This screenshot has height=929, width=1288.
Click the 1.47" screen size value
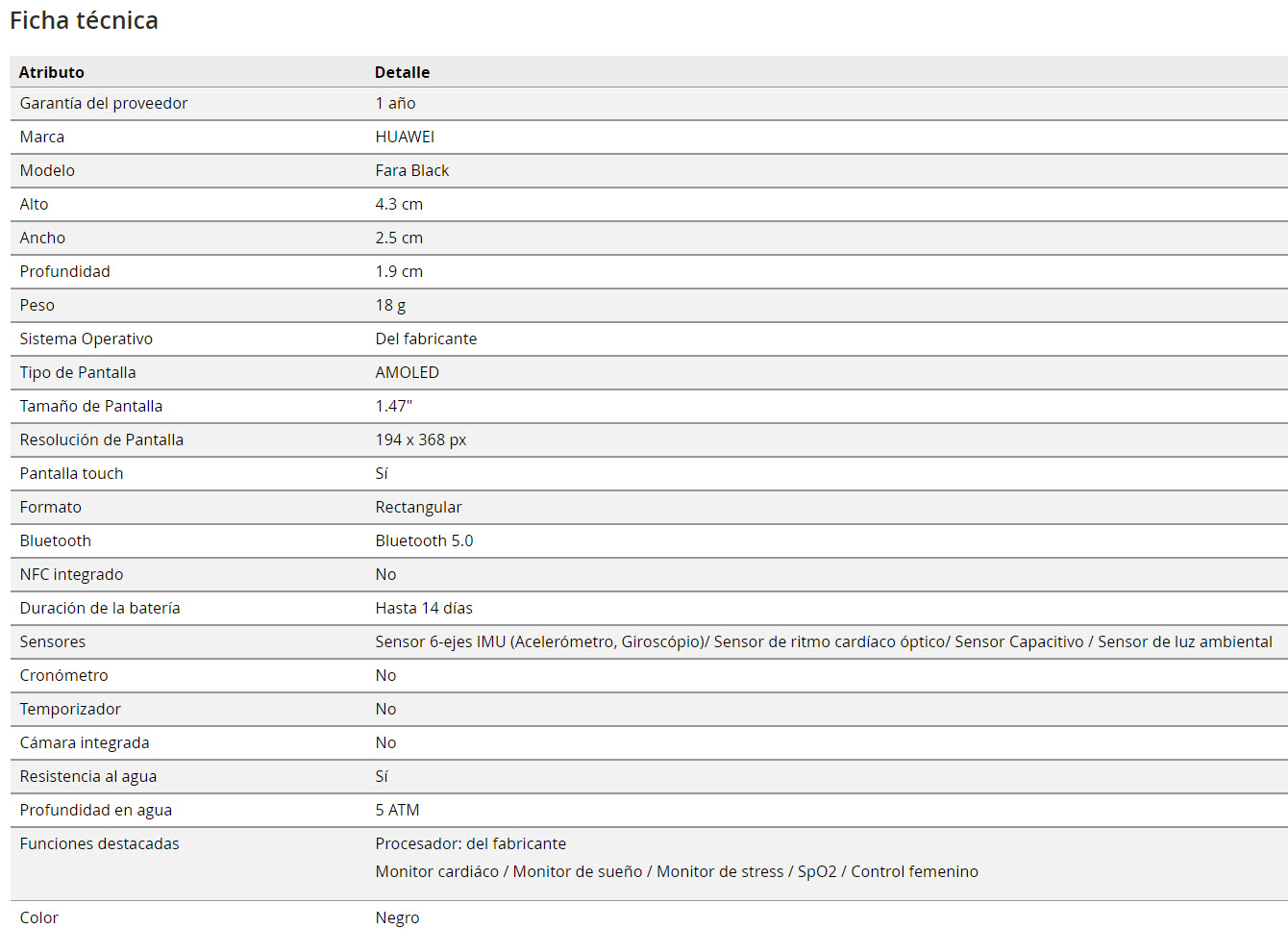394,406
